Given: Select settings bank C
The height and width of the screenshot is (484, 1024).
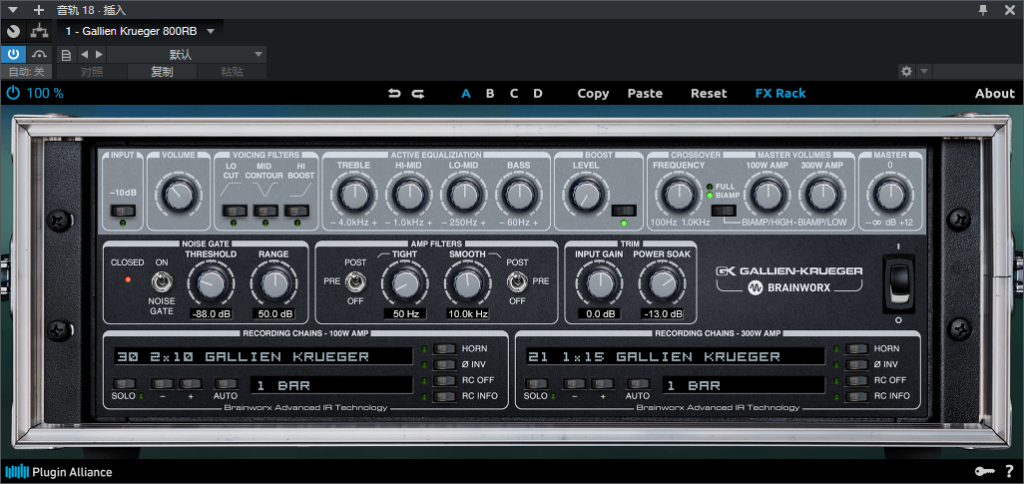Looking at the screenshot, I should point(514,93).
